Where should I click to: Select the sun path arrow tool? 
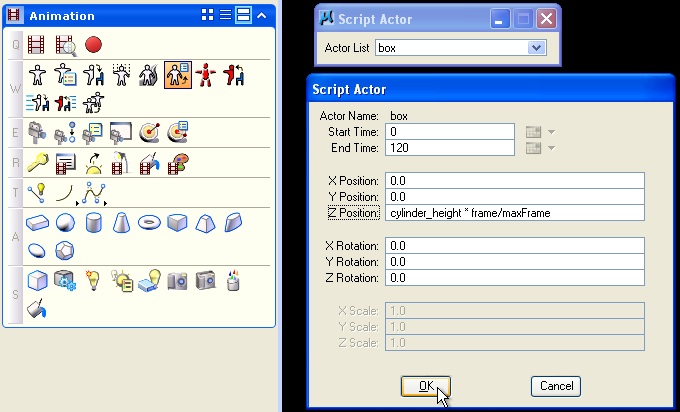tap(93, 163)
